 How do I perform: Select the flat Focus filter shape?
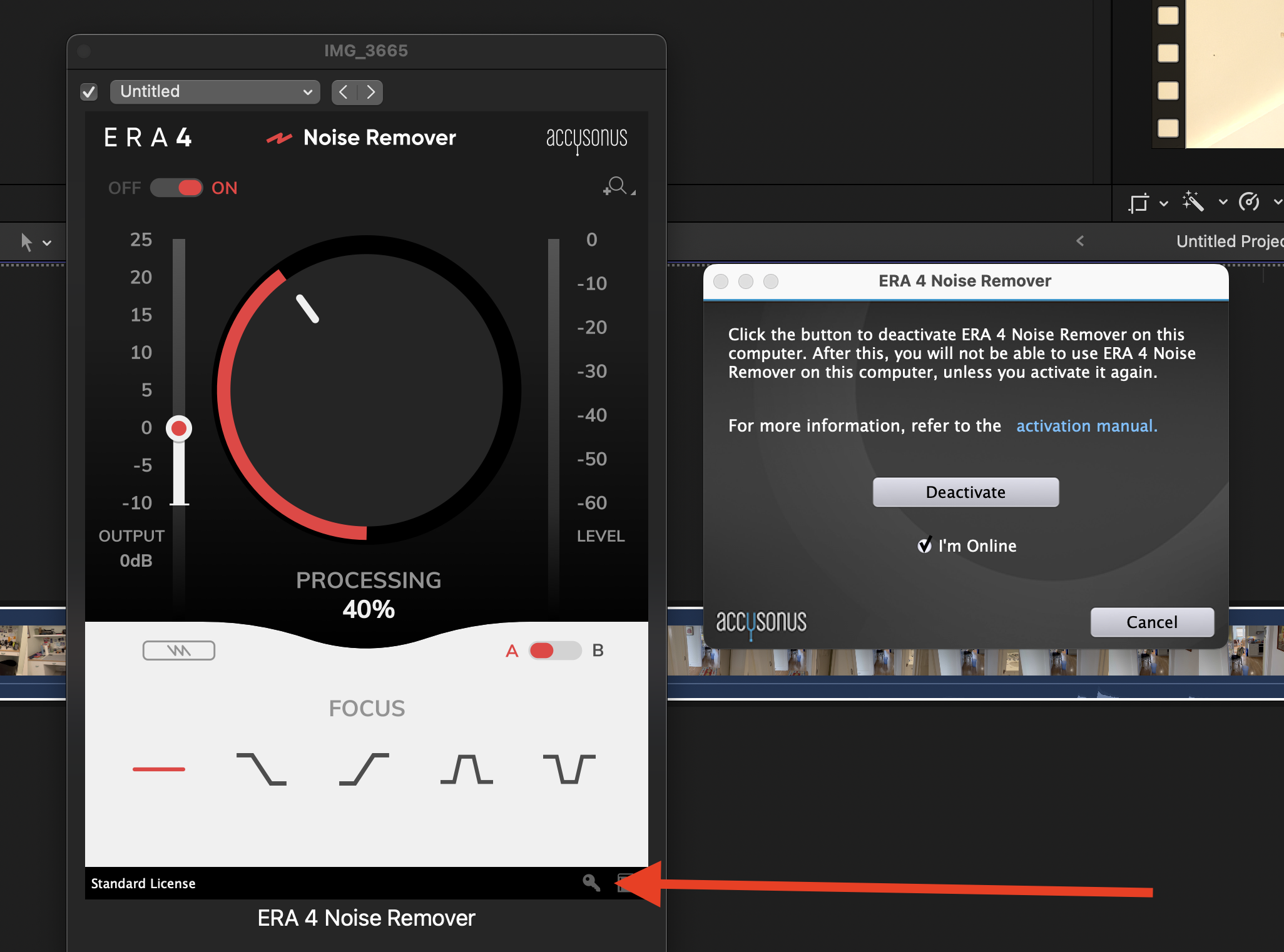click(x=158, y=769)
